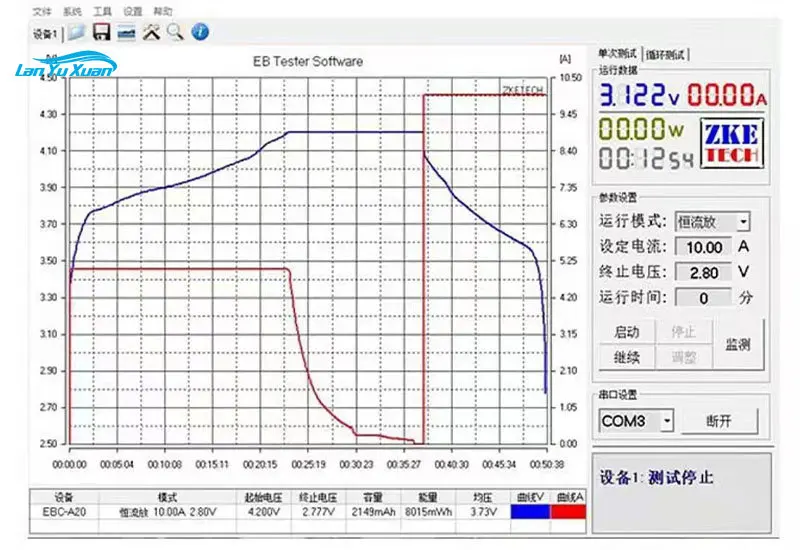Open the tools settings wrench icon
This screenshot has height=550, width=800.
pos(151,32)
